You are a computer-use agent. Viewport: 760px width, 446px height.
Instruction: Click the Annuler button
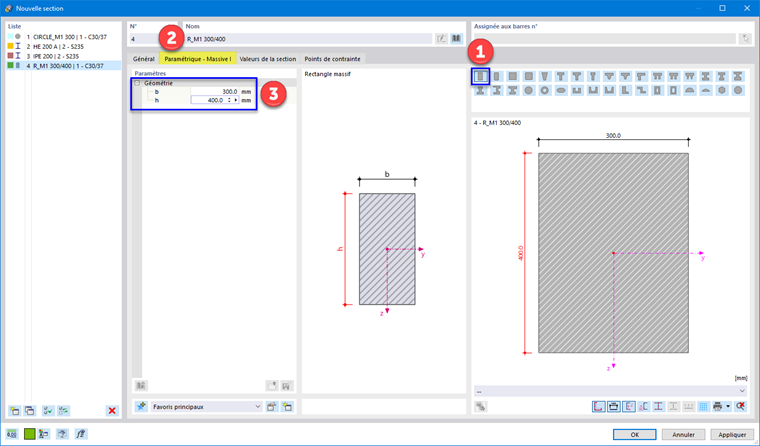pyautogui.click(x=683, y=434)
